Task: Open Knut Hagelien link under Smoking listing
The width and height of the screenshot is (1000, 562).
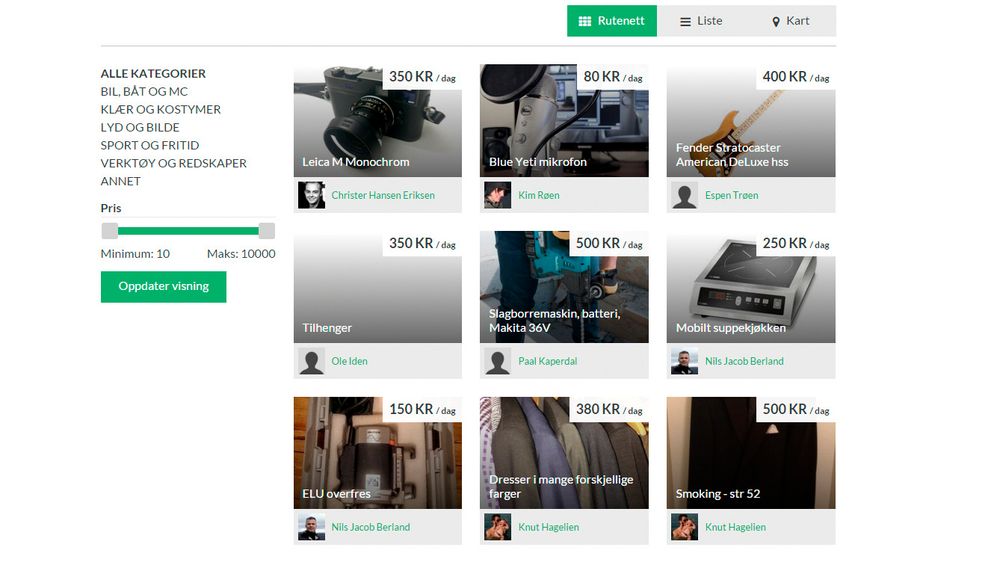Action: (x=735, y=527)
